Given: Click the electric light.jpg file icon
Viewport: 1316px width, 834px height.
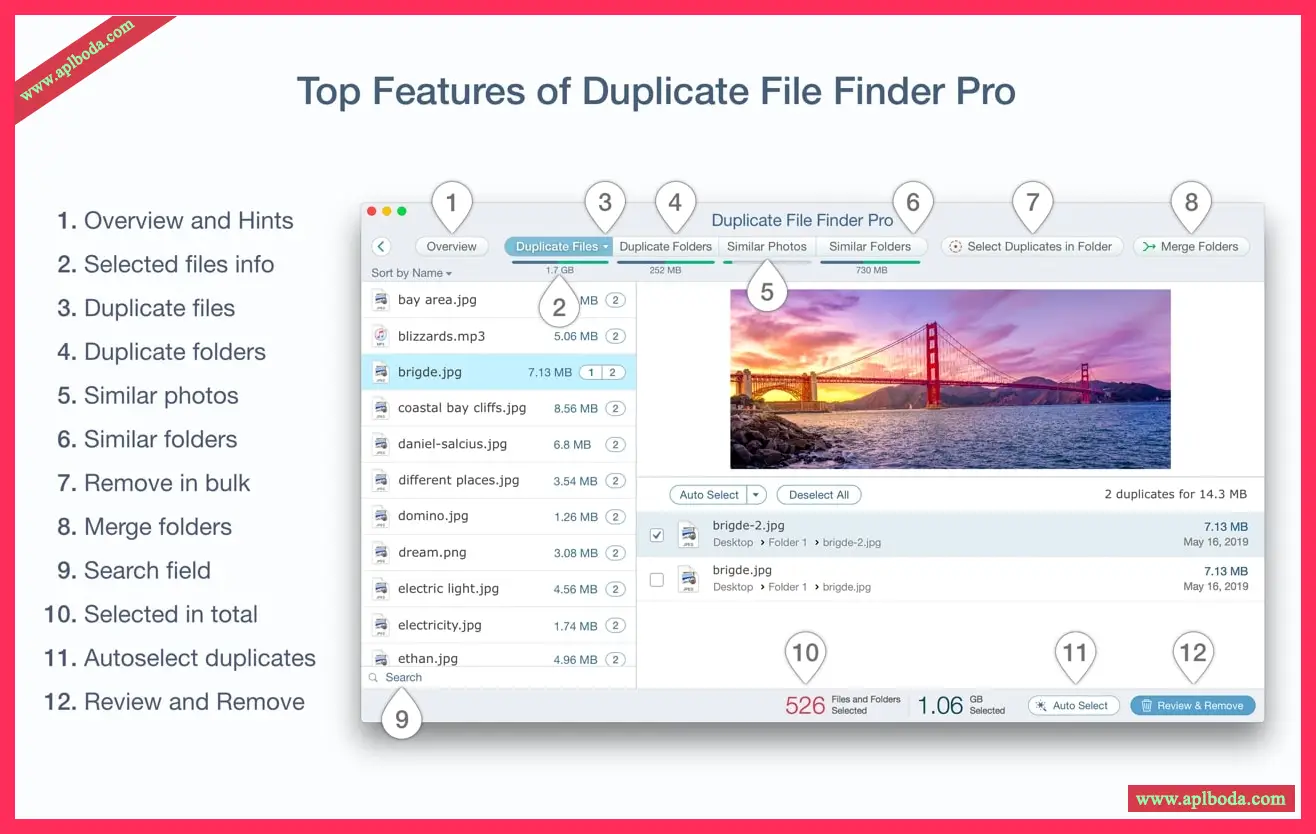Looking at the screenshot, I should (380, 588).
